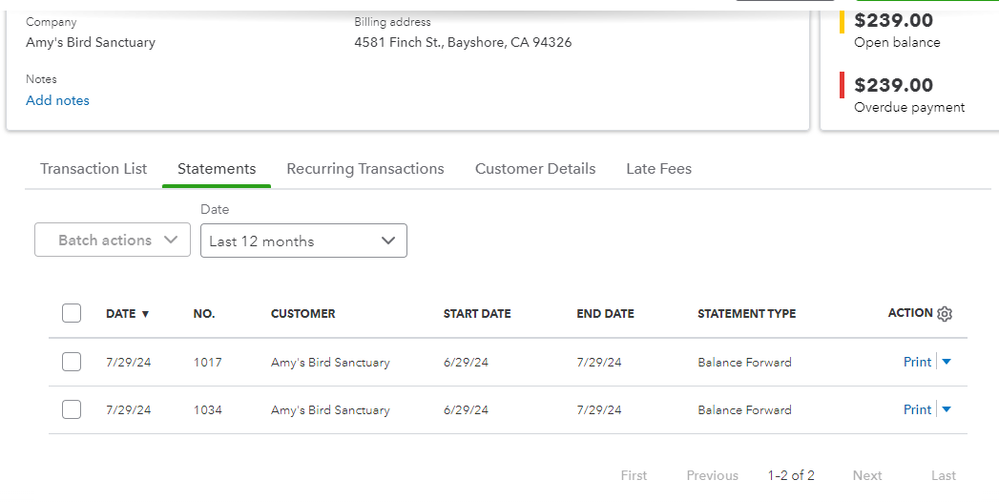Viewport: 999px width, 503px height.
Task: Print statement number 1034
Action: [917, 410]
